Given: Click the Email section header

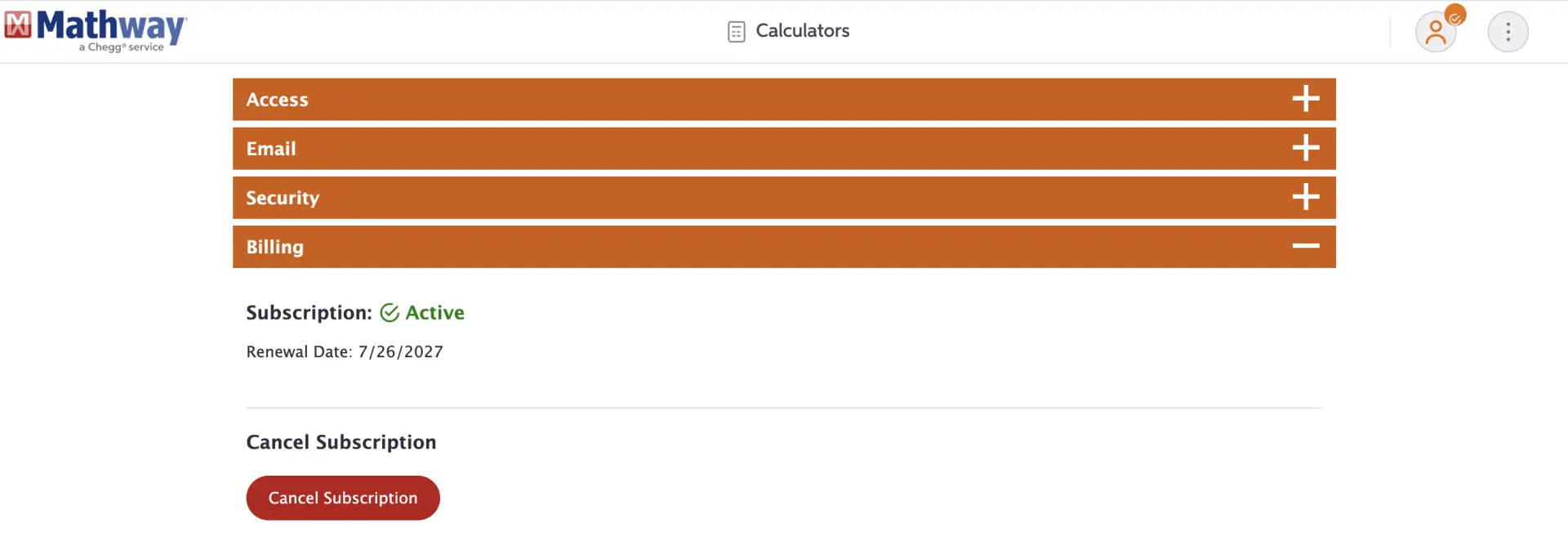Looking at the screenshot, I should tap(784, 148).
